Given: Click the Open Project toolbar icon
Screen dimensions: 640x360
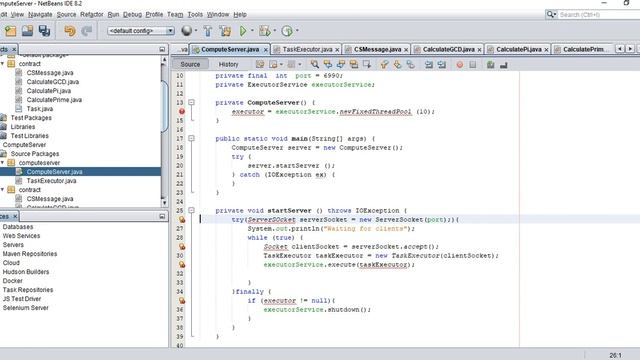Looking at the screenshot, I should 27,31.
